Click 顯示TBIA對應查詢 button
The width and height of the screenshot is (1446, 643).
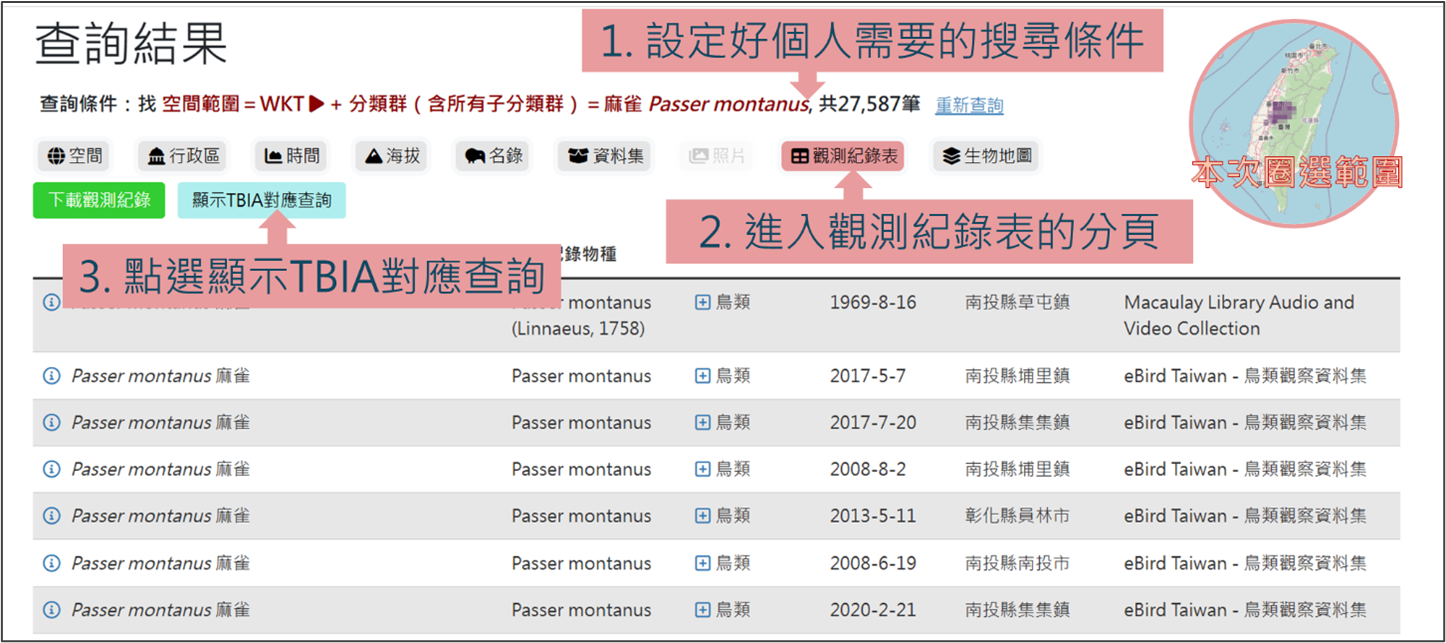point(262,200)
